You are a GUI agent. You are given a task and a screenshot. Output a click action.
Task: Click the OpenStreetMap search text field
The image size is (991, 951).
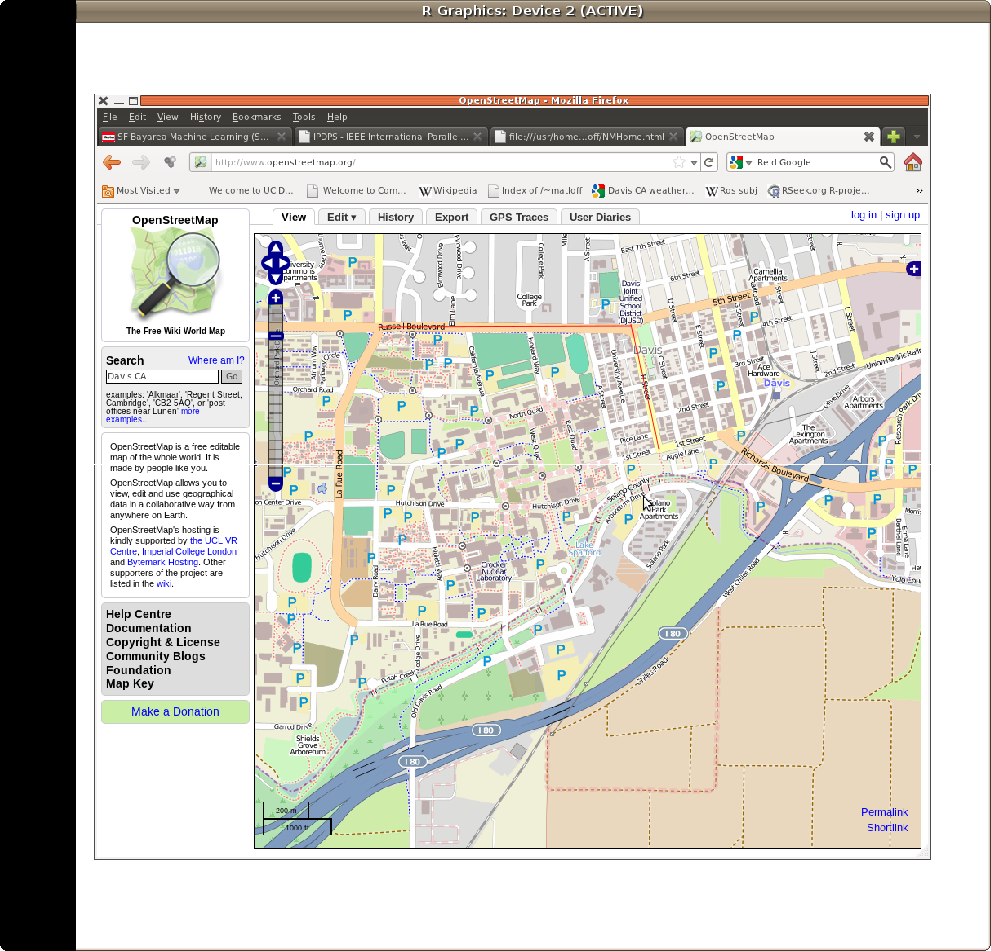point(162,377)
